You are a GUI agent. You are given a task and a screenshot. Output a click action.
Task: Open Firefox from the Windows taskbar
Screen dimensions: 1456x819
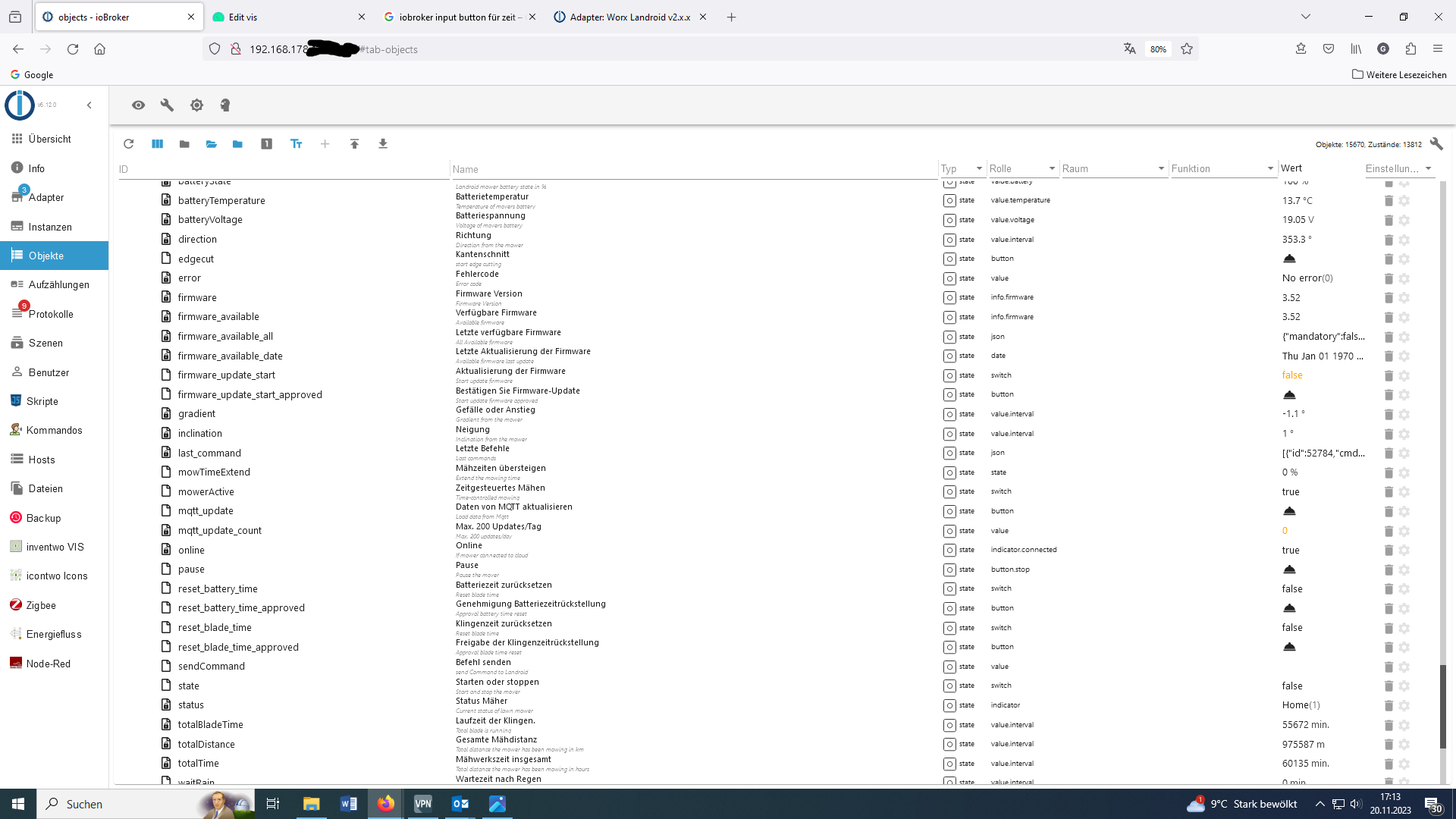click(385, 804)
